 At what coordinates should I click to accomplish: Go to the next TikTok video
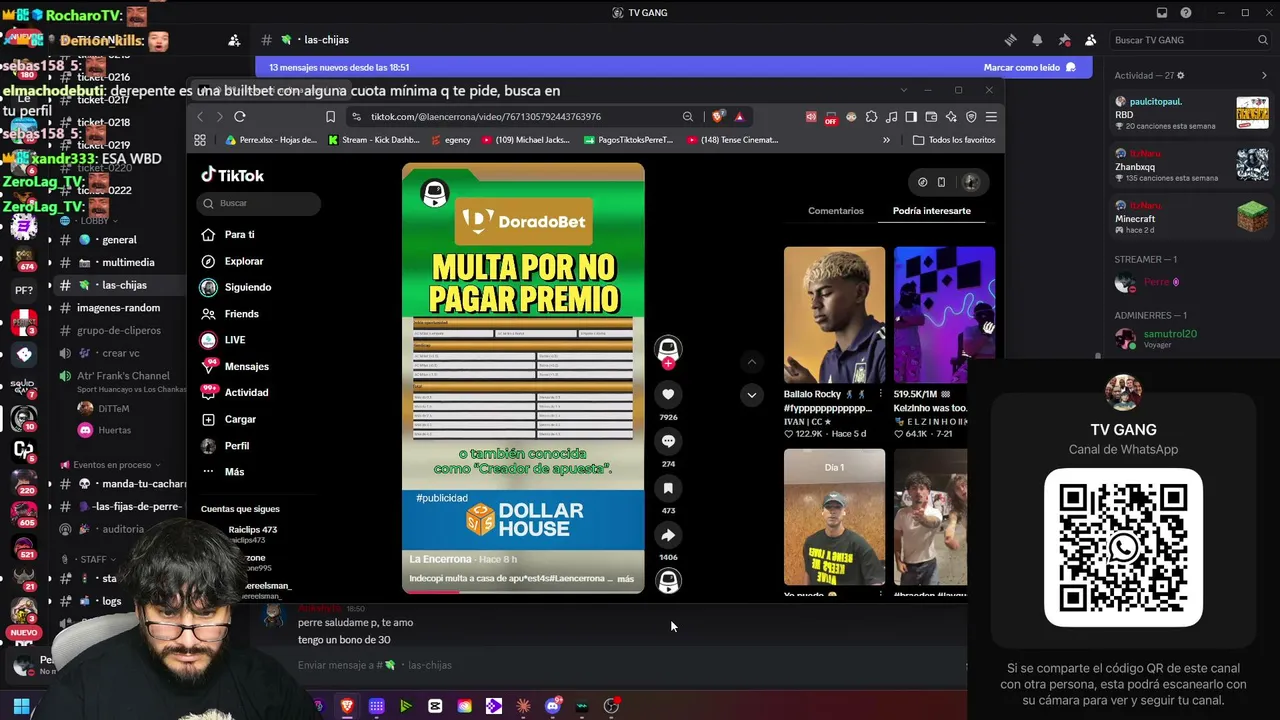point(752,395)
